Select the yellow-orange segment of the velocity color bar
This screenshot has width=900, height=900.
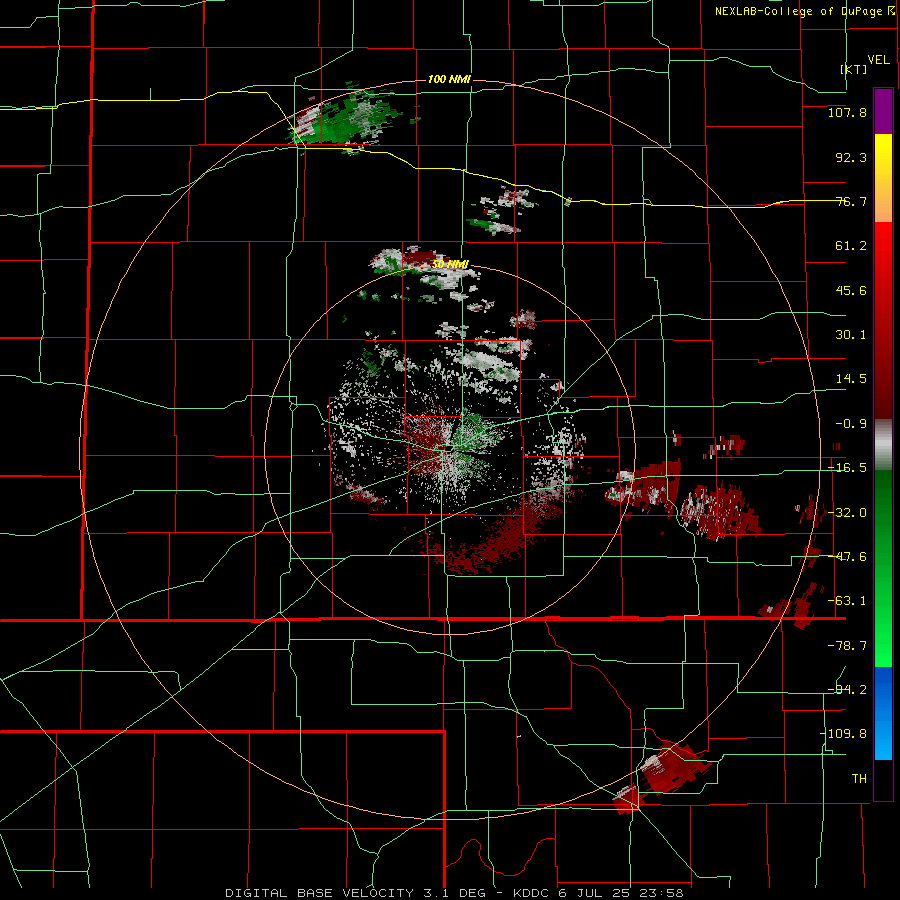tap(883, 178)
